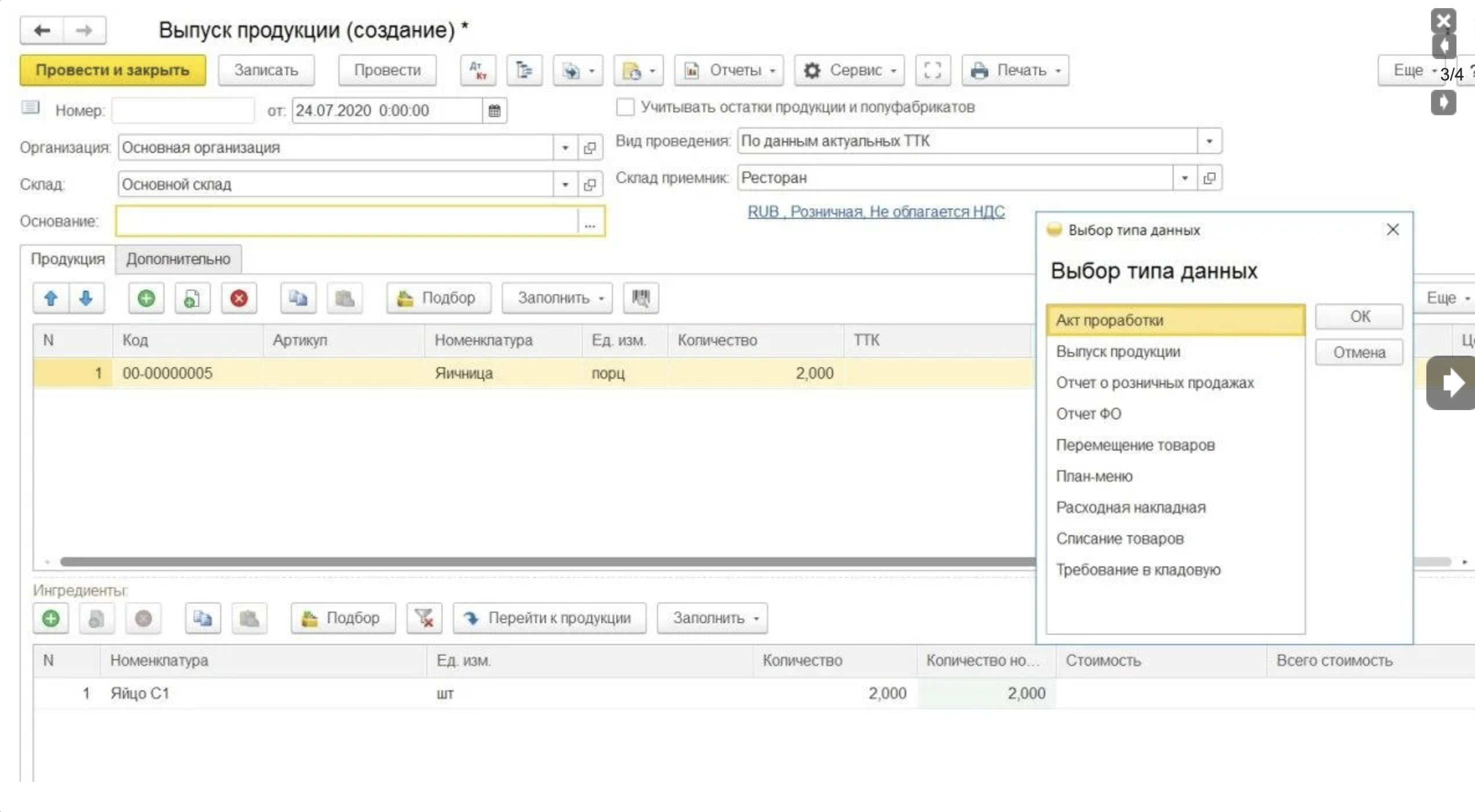Add a new row in Продукция table
Viewport: 1475px width, 812px height.
pyautogui.click(x=146, y=298)
